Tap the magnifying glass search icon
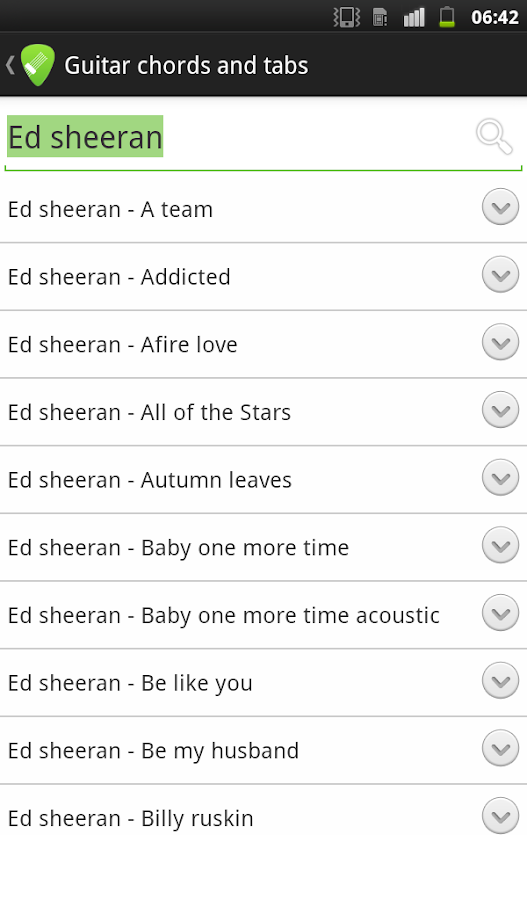This screenshot has height=900, width=527. pos(494,137)
